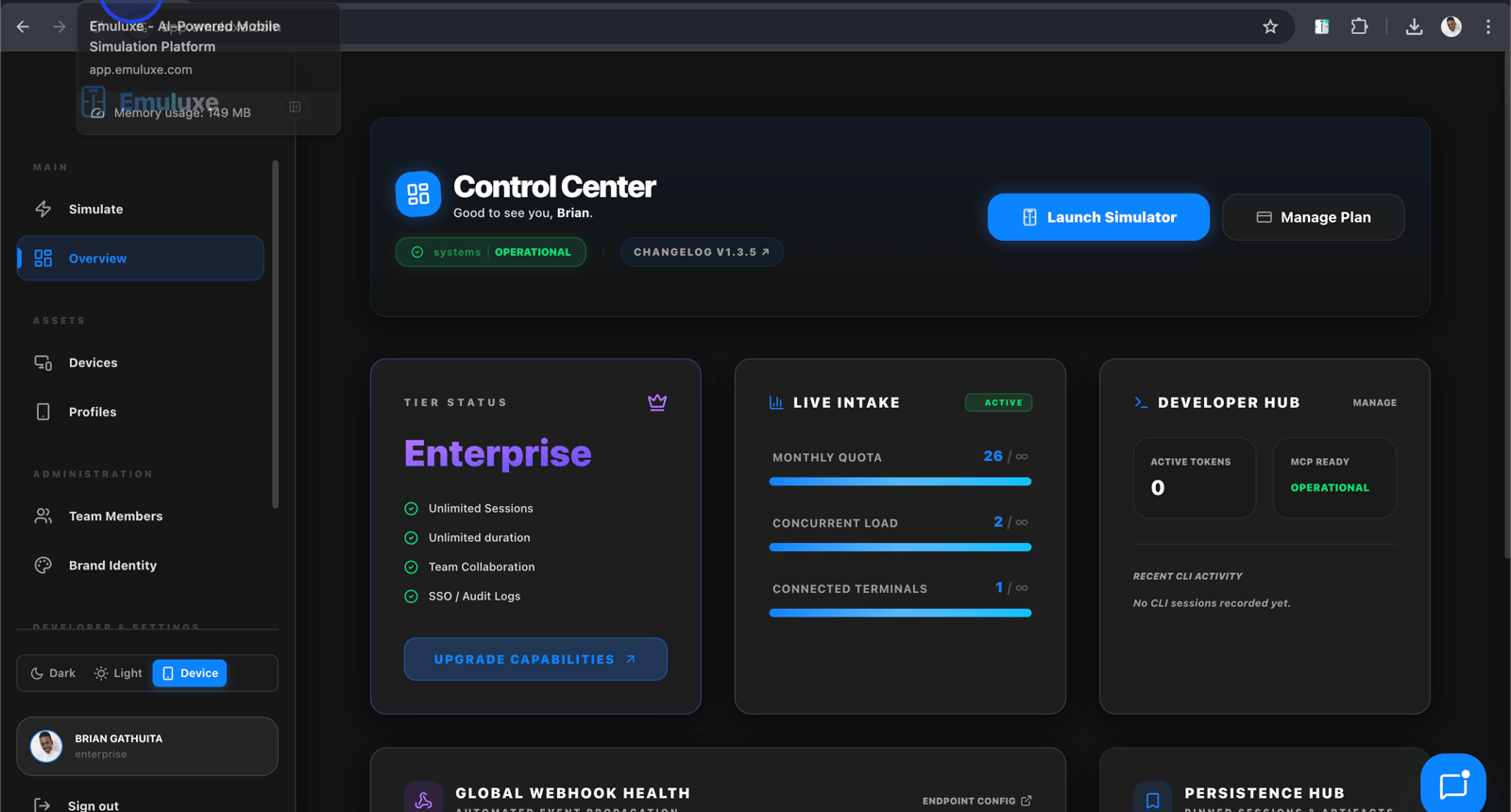Open Team Members in the sidebar
Image resolution: width=1511 pixels, height=812 pixels.
tap(115, 516)
